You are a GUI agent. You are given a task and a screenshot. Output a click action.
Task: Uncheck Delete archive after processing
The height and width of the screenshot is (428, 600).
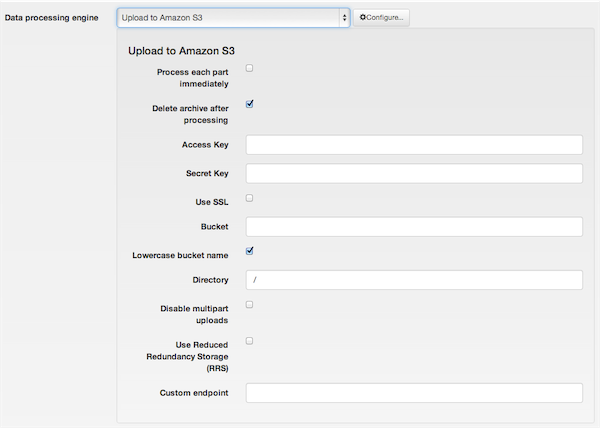coord(249,104)
